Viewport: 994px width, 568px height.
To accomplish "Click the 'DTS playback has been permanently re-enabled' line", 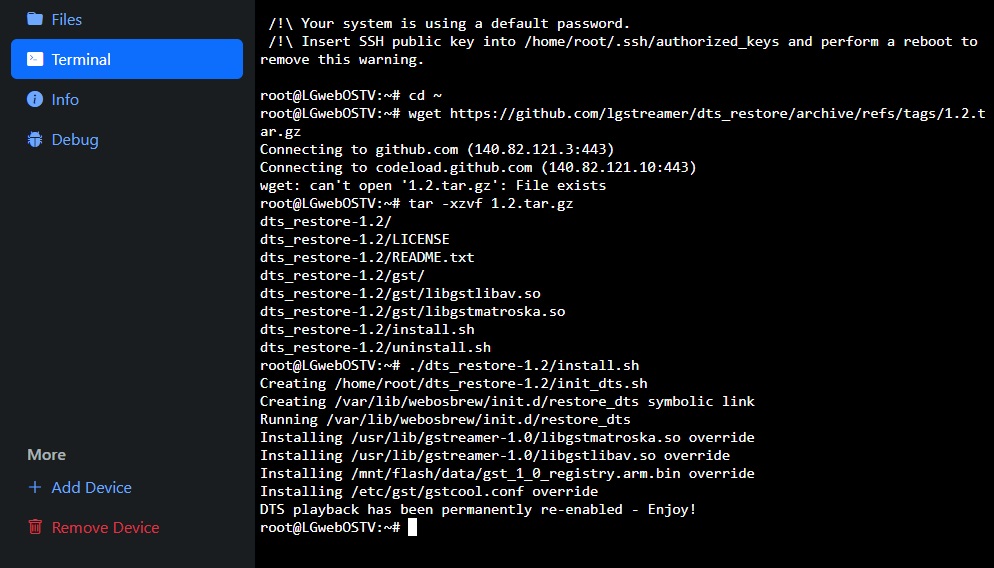I will click(478, 509).
